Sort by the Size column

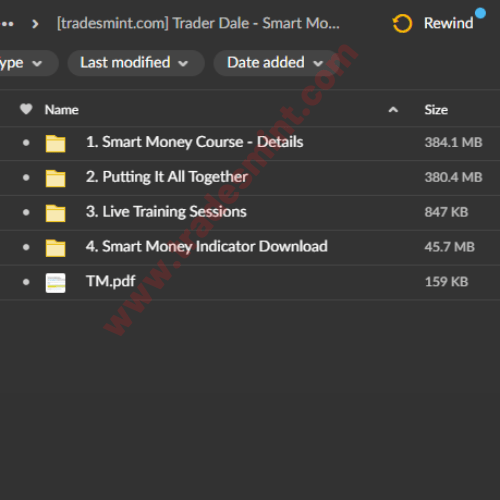point(436,110)
